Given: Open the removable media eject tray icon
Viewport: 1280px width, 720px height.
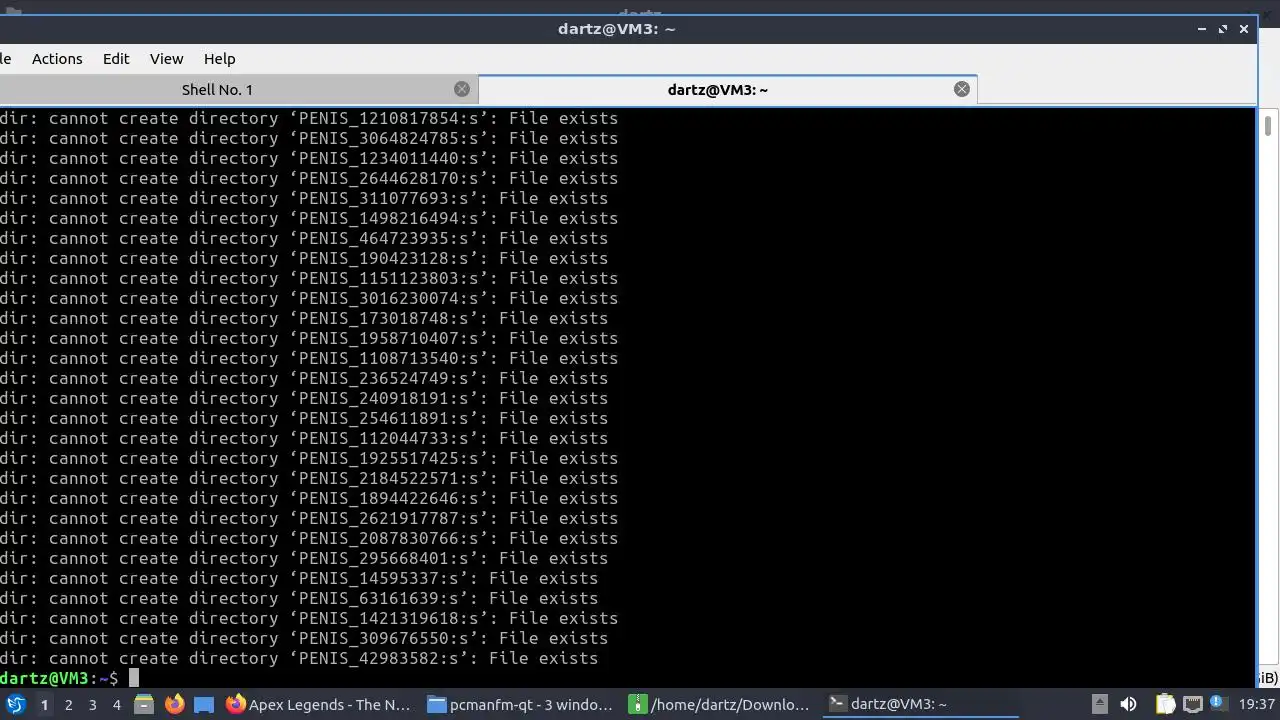Looking at the screenshot, I should click(x=1099, y=704).
